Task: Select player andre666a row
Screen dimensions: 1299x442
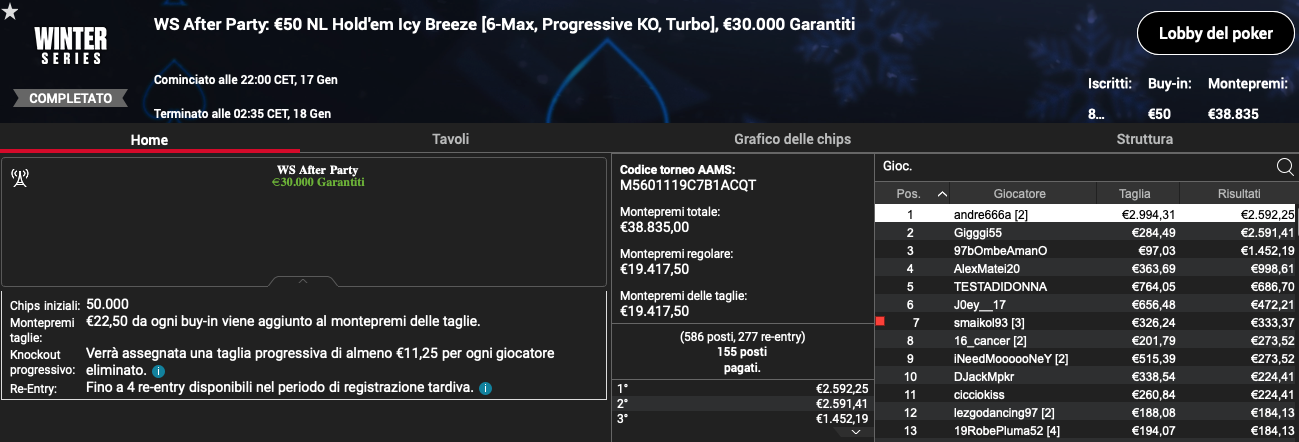Action: coord(1087,214)
